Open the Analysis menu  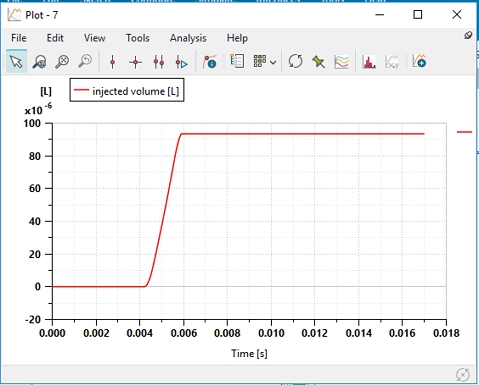188,38
